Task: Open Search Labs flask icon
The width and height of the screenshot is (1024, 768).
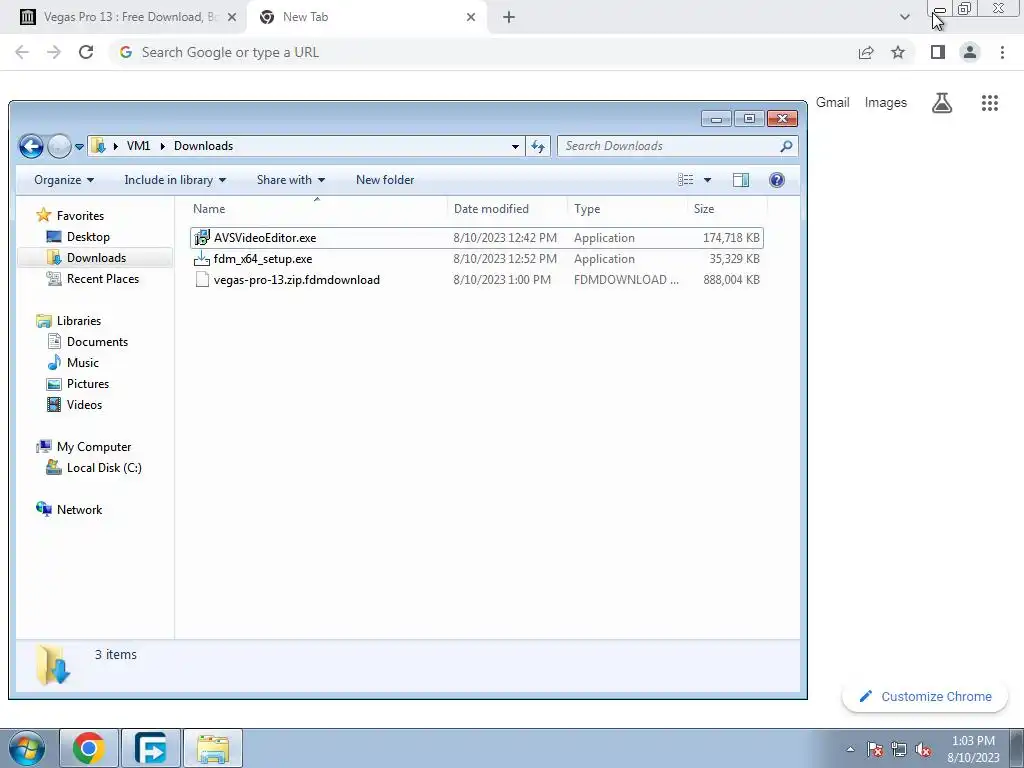Action: pyautogui.click(x=942, y=103)
